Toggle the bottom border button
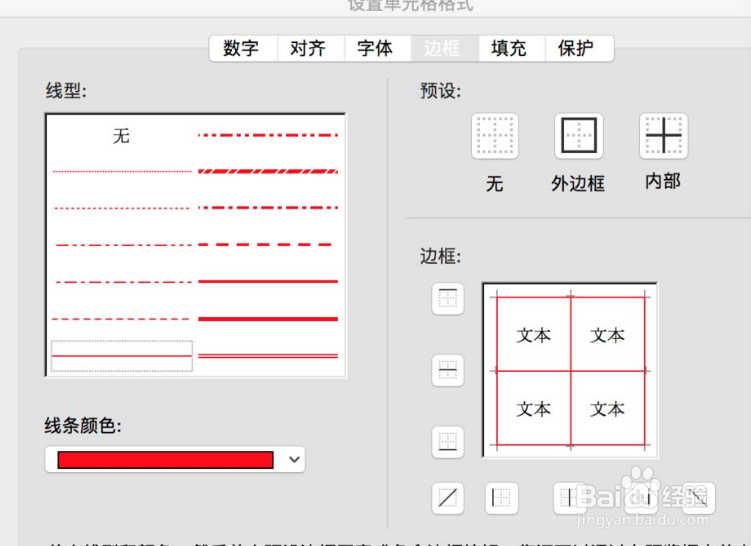 [x=448, y=442]
